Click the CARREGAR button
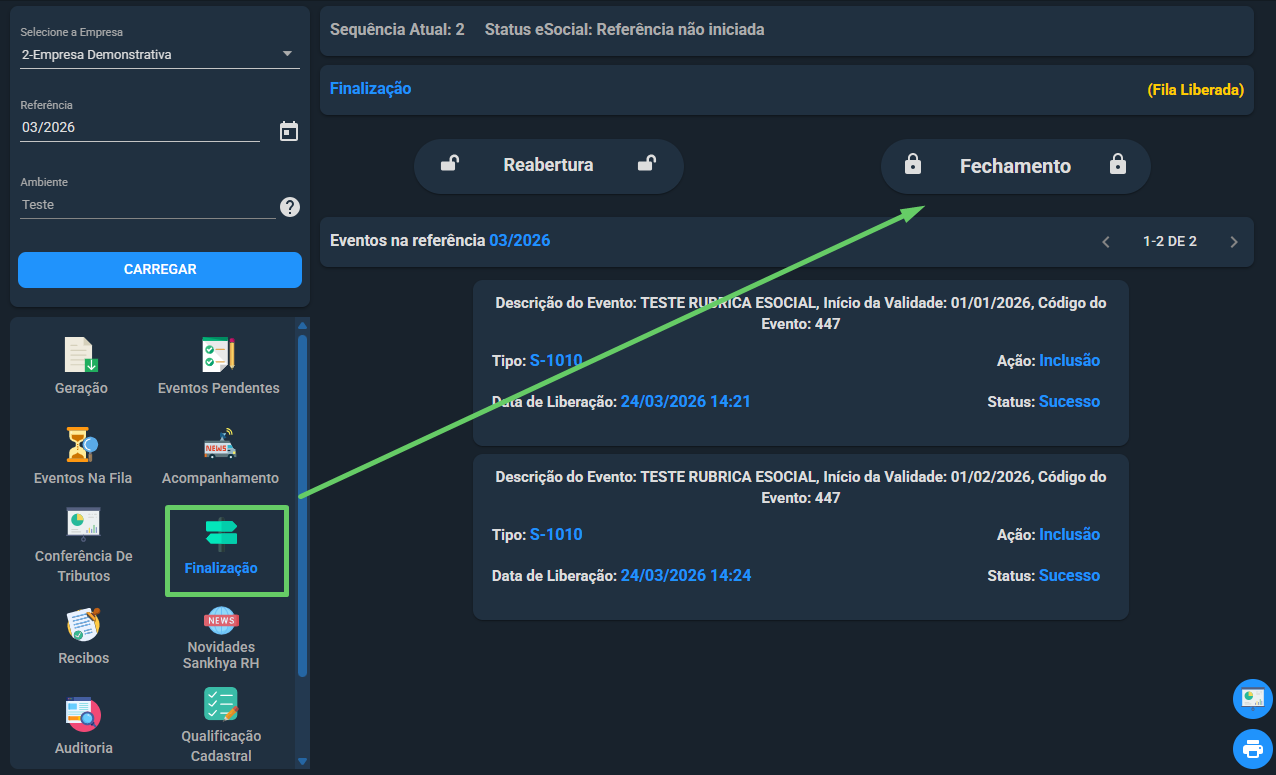1276x775 pixels. [x=160, y=270]
